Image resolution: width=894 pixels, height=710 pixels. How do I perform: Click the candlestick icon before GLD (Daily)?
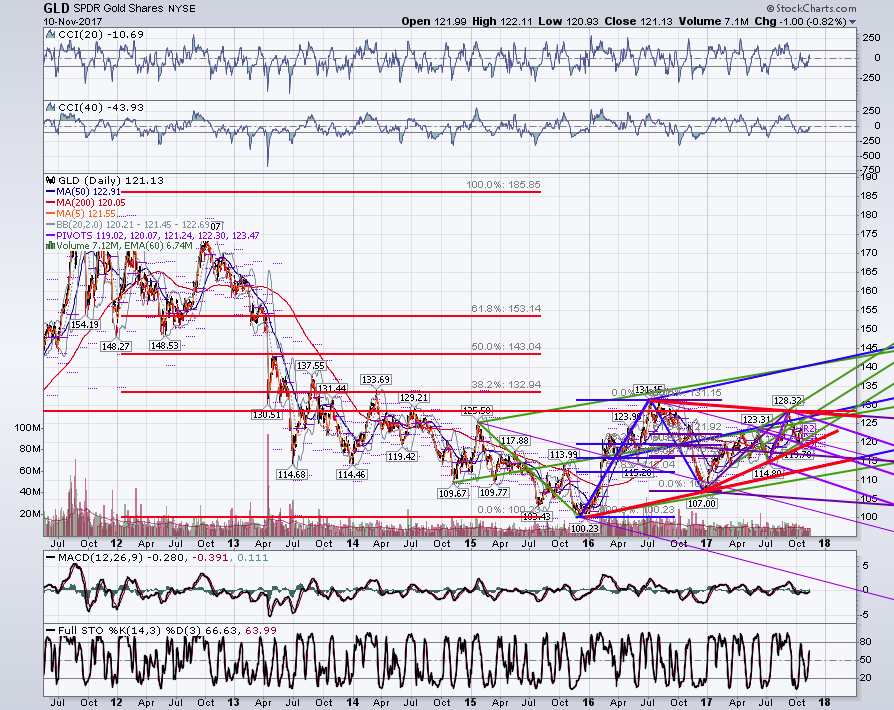pos(51,181)
